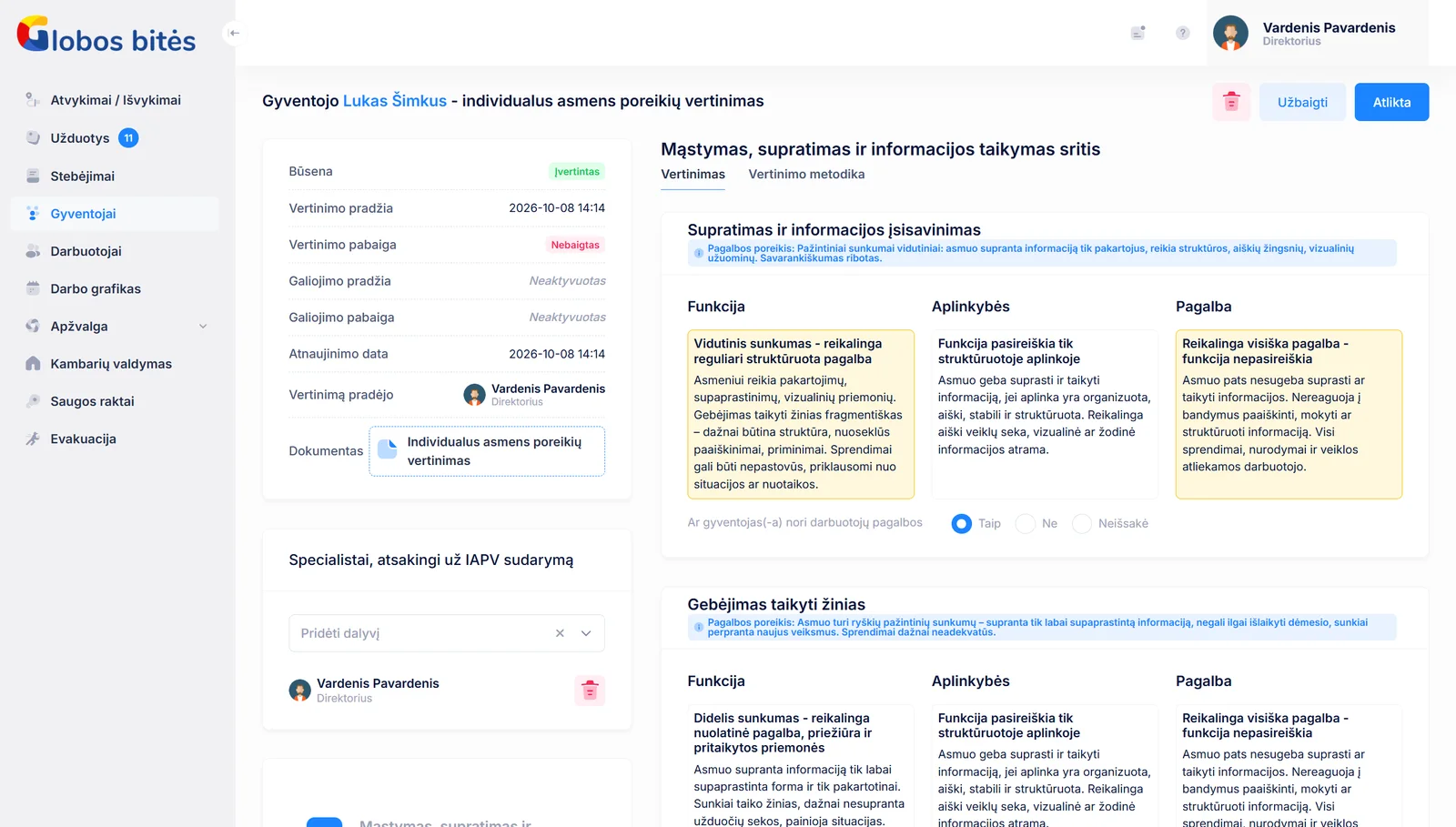The image size is (1456, 827).
Task: Click Vardenis Pavardenis avatar in header
Action: click(x=1230, y=33)
